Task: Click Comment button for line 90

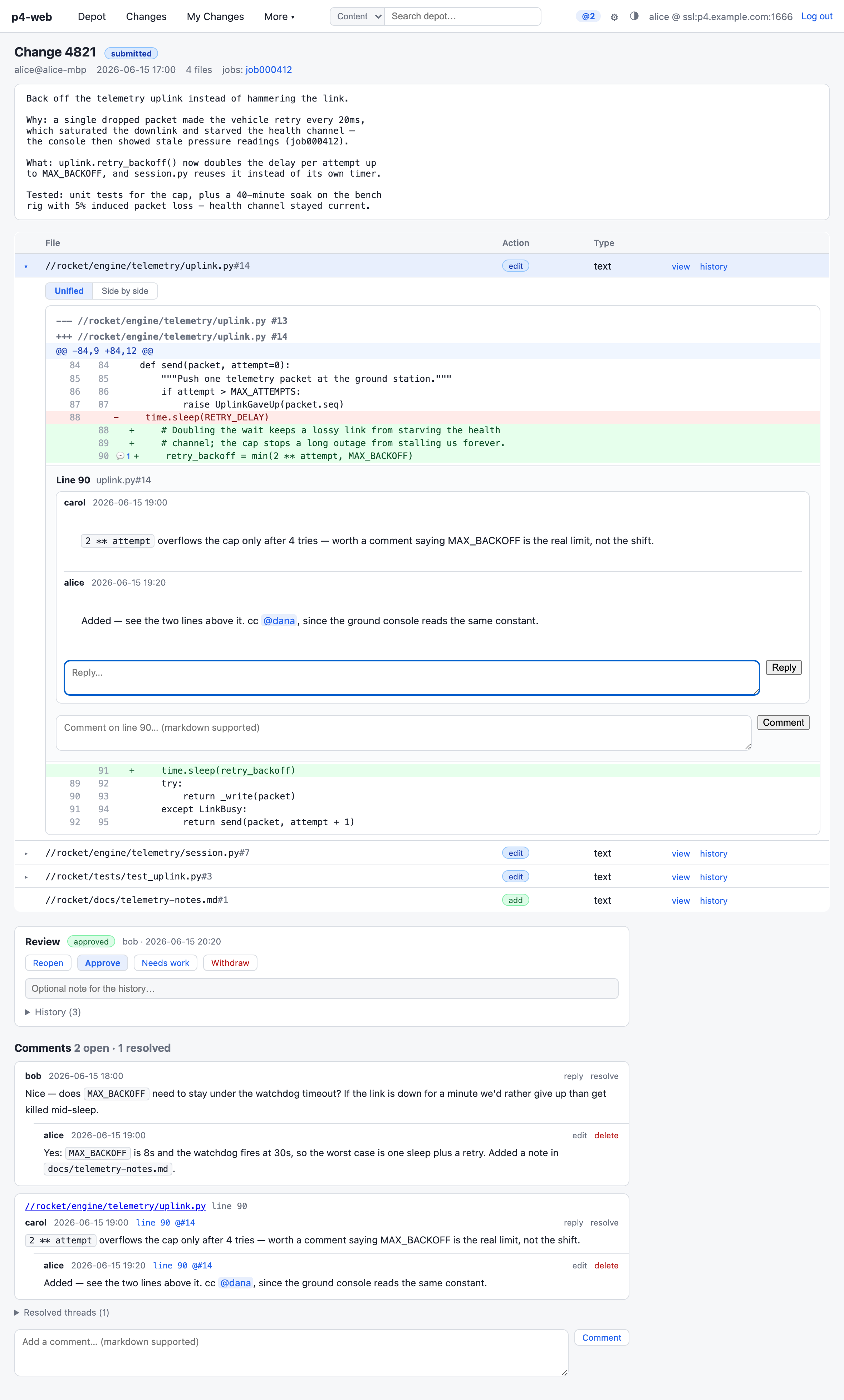Action: coord(783,723)
